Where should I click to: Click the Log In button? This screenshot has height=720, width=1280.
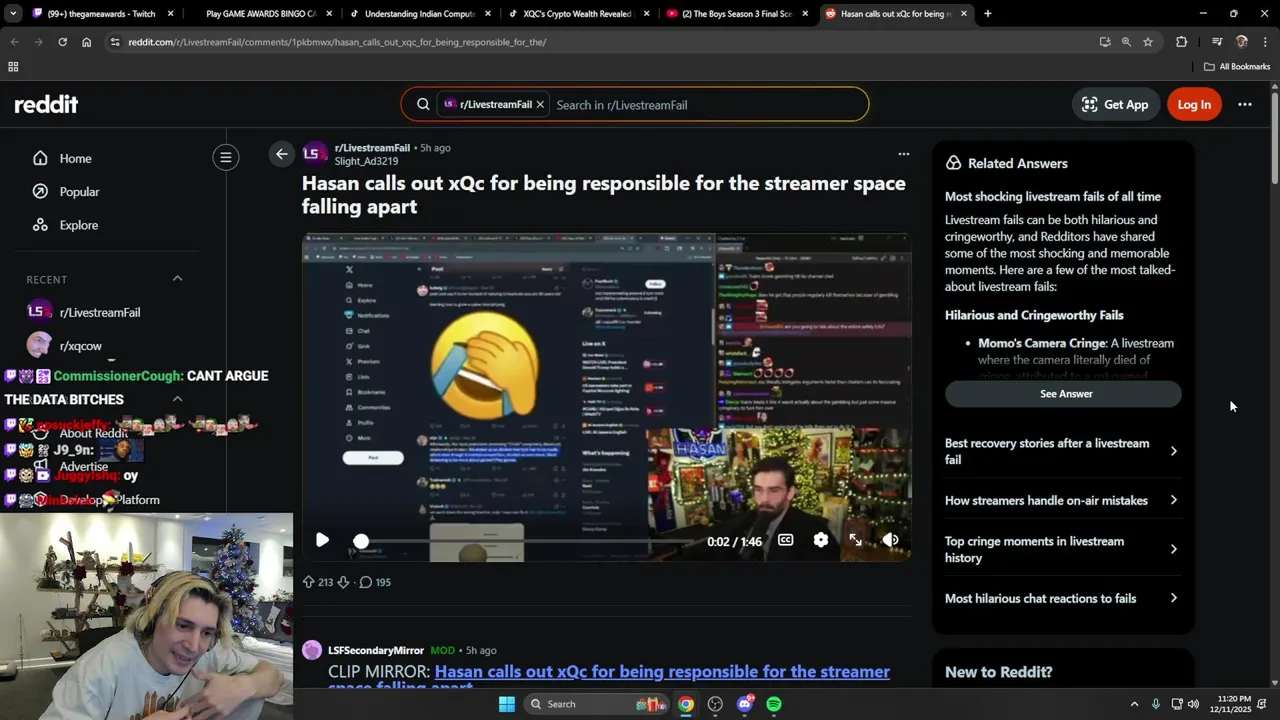click(x=1194, y=104)
